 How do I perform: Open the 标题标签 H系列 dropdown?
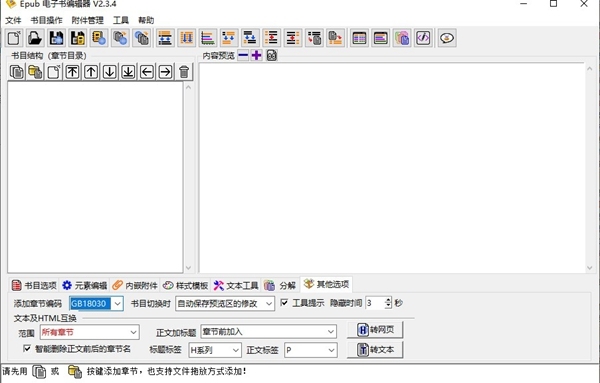(x=236, y=350)
